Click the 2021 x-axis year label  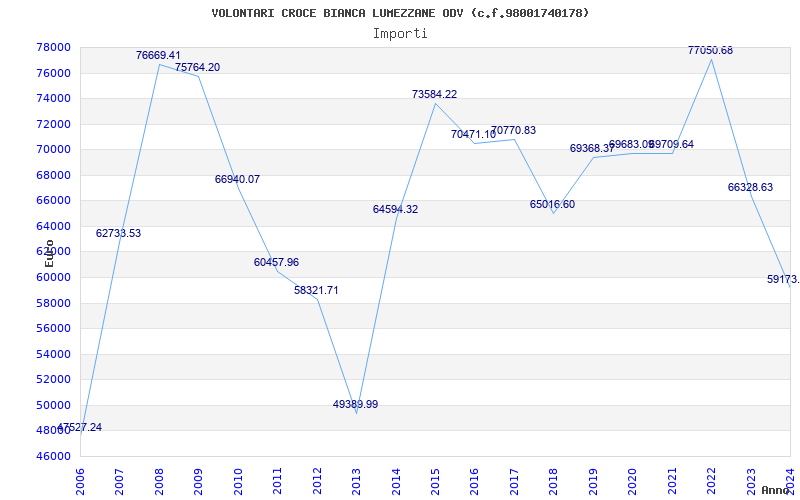(x=672, y=482)
